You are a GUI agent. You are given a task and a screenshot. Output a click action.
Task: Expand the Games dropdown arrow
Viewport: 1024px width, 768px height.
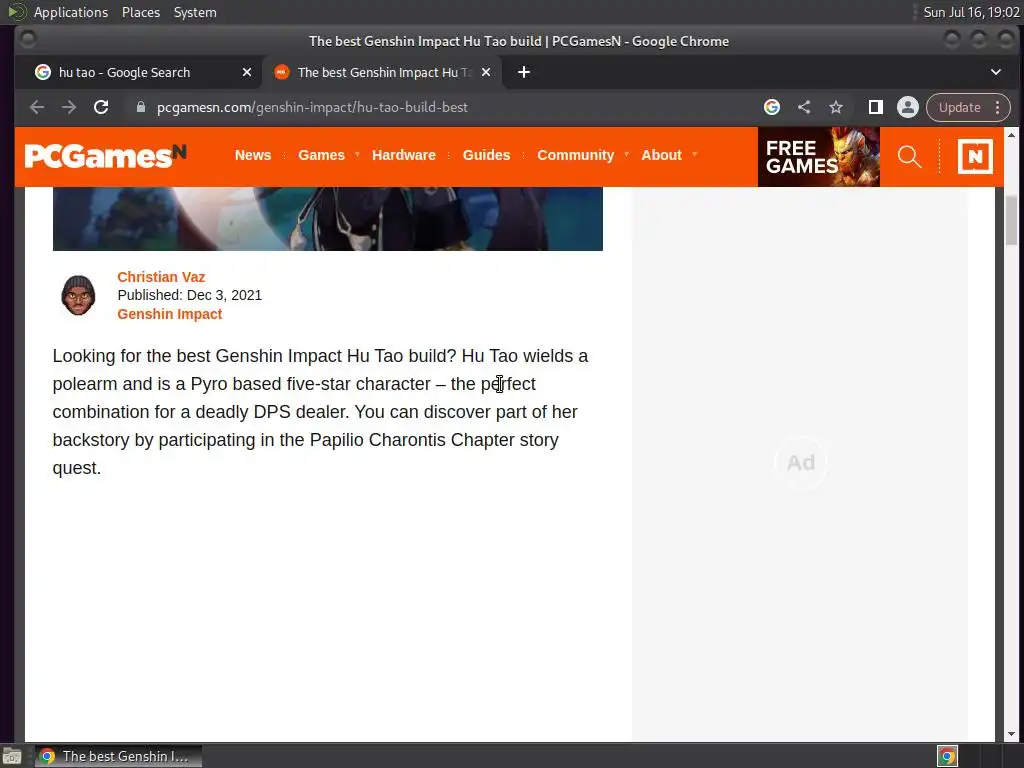point(357,155)
